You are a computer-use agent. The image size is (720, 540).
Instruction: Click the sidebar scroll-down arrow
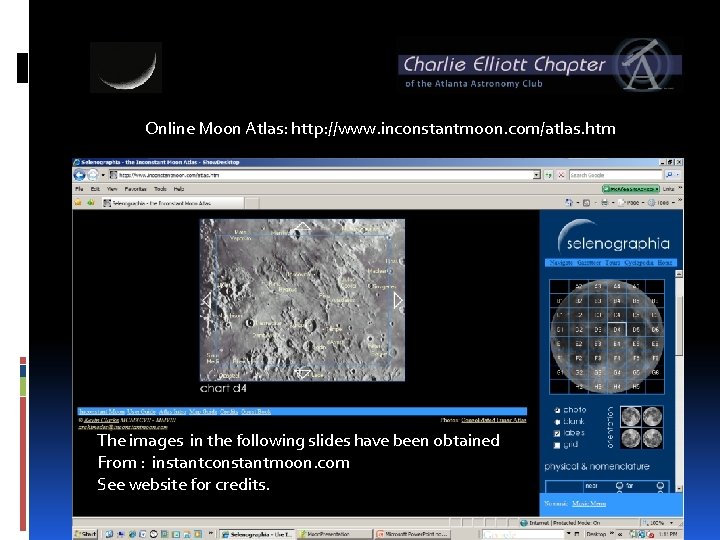679,489
